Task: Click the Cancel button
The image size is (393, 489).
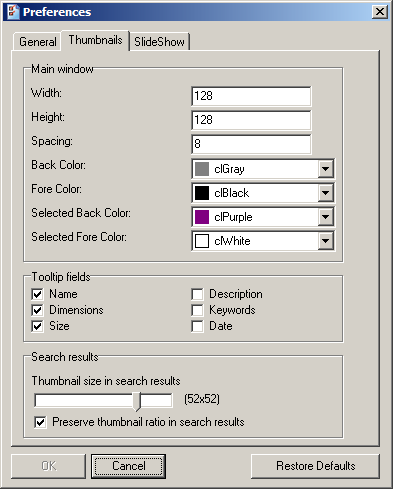Action: [x=128, y=466]
